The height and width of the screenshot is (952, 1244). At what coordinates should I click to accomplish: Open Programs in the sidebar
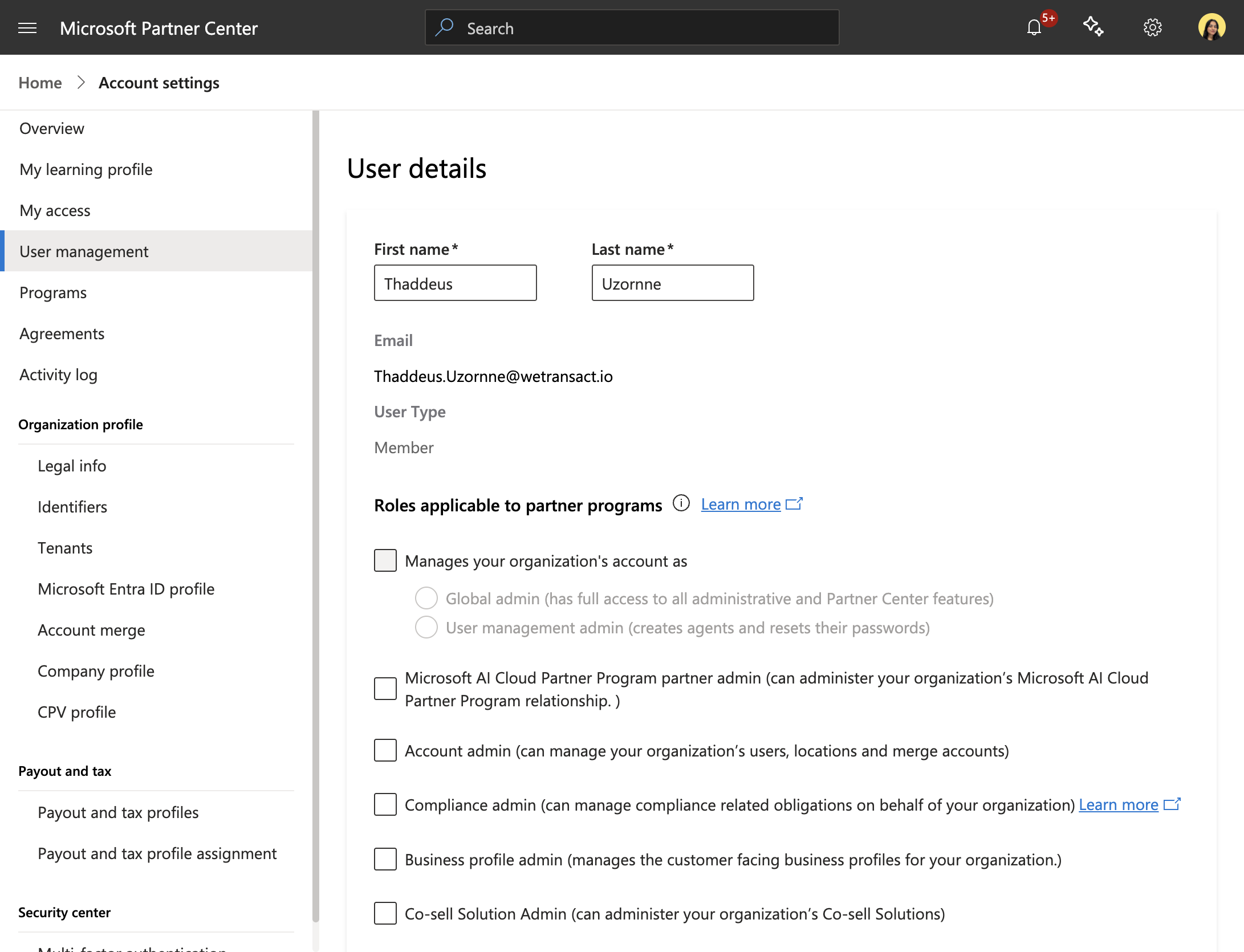click(x=156, y=292)
